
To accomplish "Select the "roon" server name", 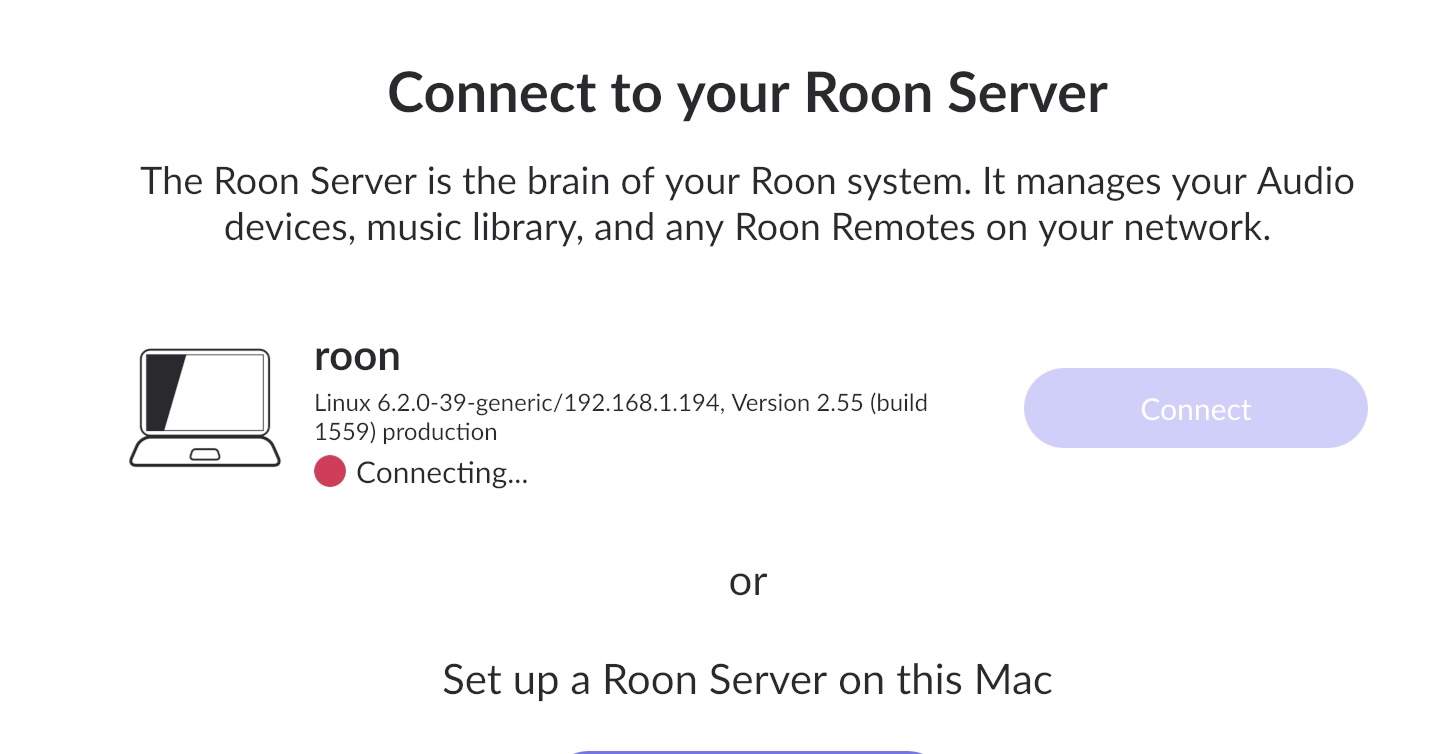I will (357, 356).
